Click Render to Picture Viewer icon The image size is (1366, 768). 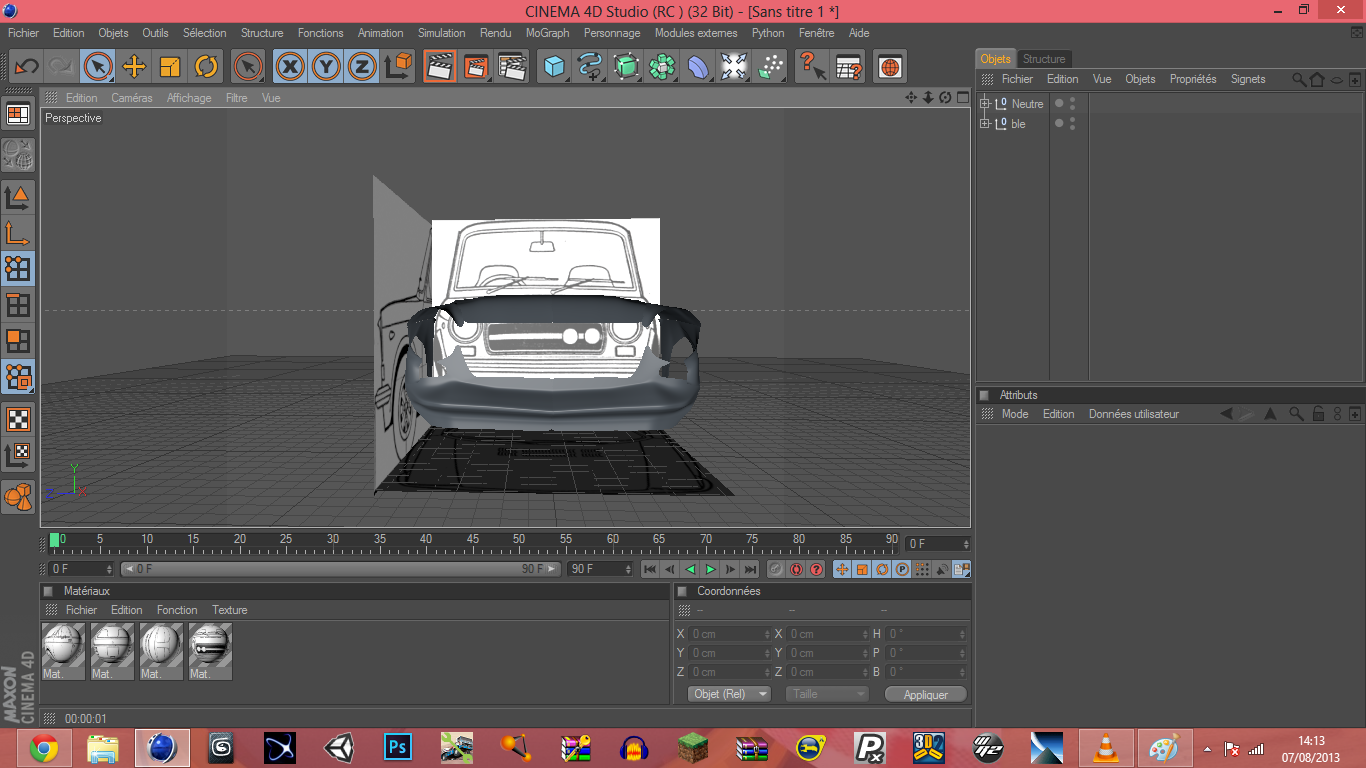(x=476, y=67)
